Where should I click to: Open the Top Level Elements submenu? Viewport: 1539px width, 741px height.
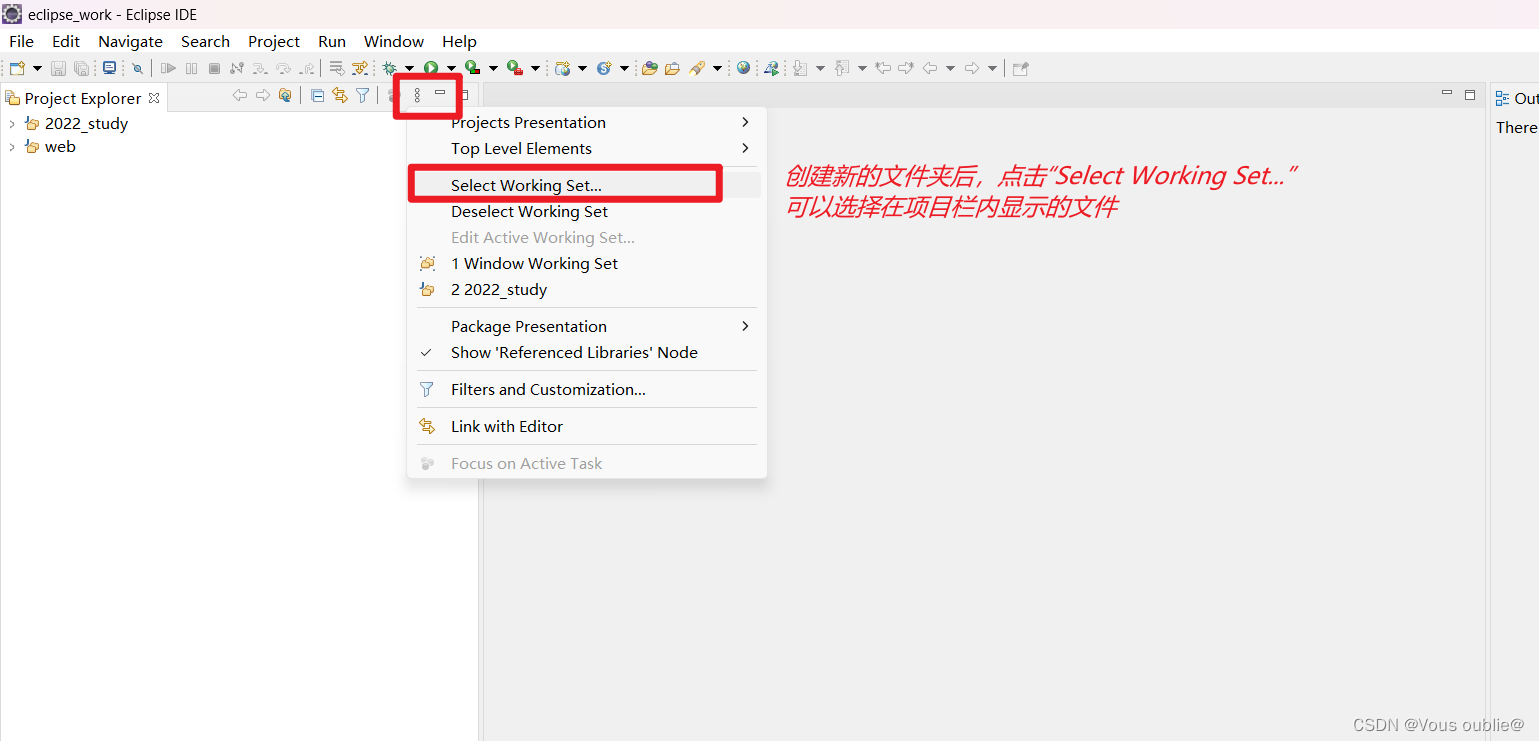click(586, 148)
